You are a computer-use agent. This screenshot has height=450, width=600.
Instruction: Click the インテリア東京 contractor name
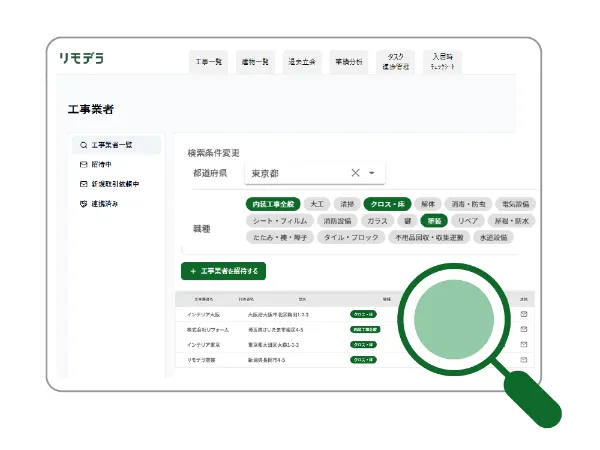(203, 345)
